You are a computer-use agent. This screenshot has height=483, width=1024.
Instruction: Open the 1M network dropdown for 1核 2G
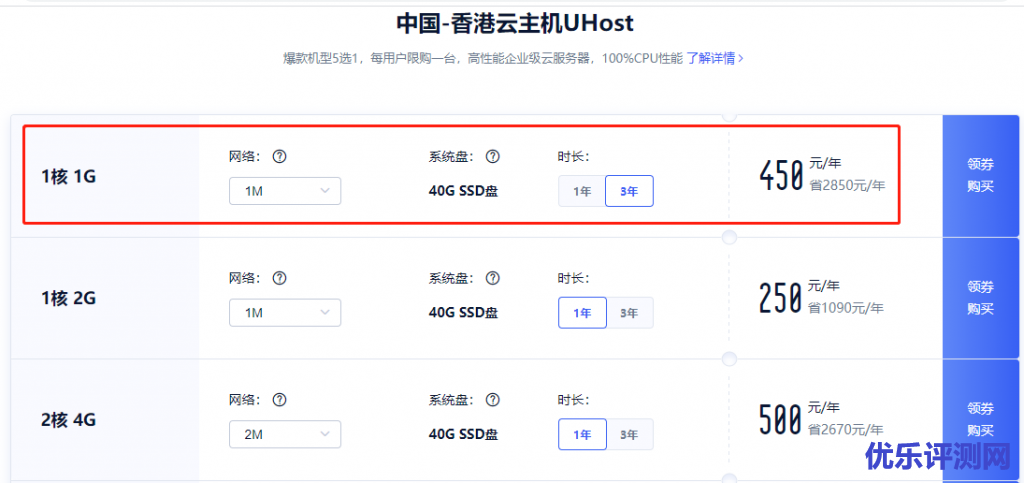pyautogui.click(x=285, y=313)
